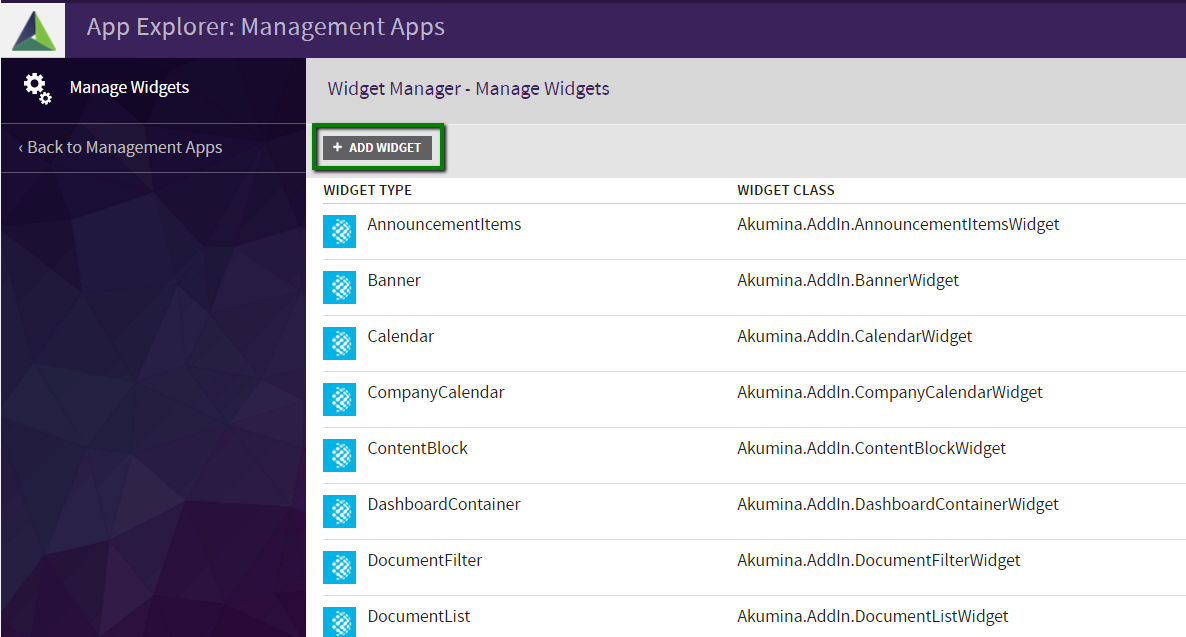Select the Calendar widget icon

coord(340,344)
